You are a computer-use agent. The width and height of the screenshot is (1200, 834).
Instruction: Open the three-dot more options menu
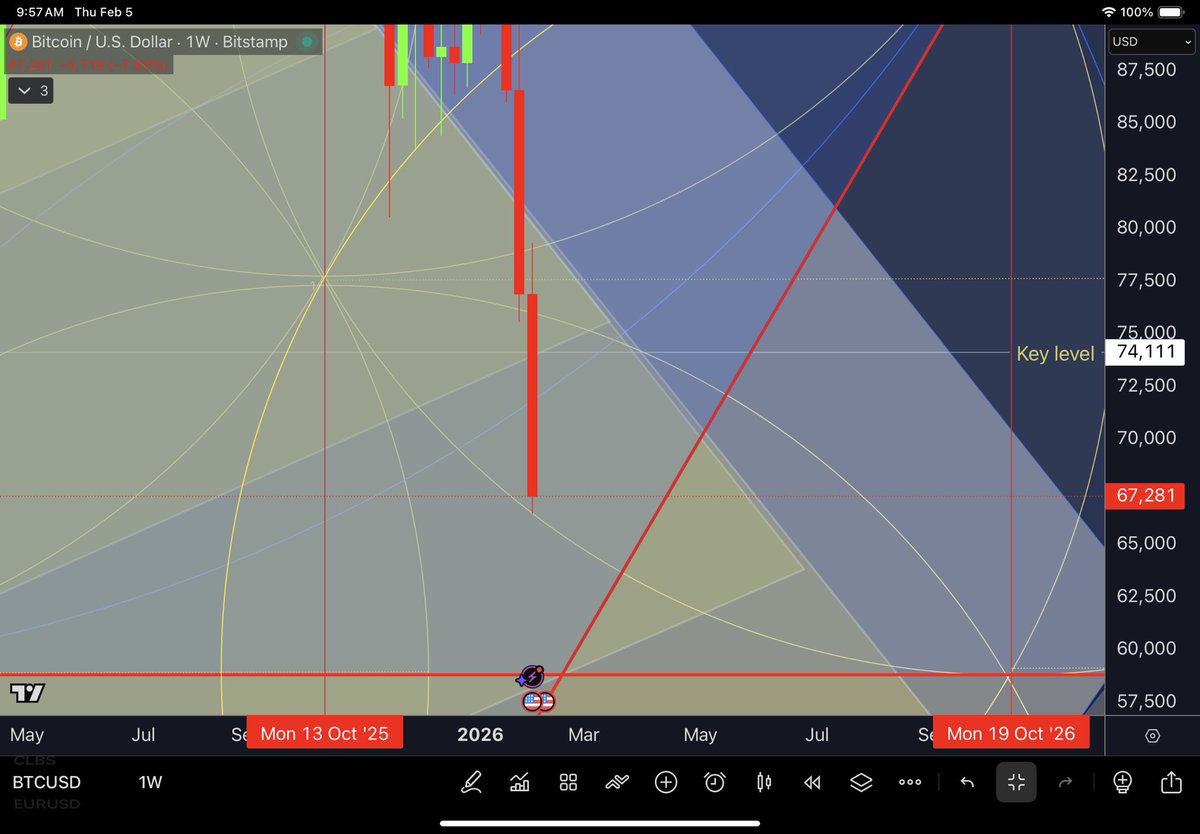tap(910, 782)
